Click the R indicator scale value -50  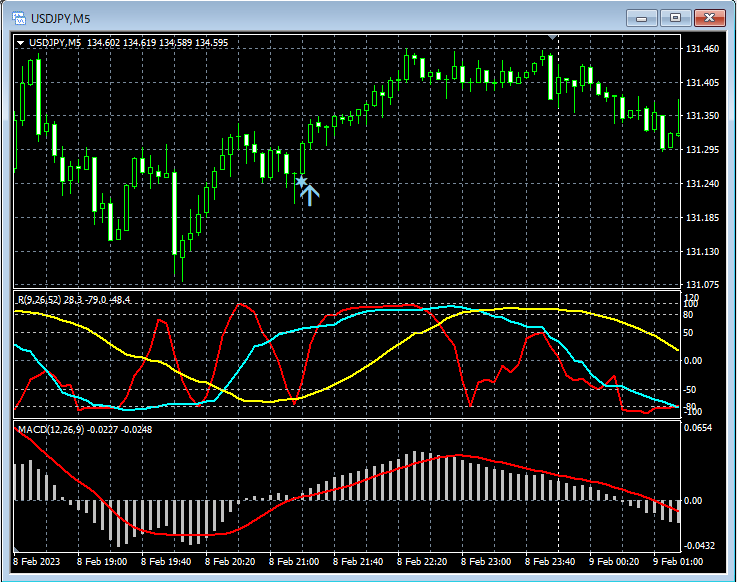tap(690, 390)
